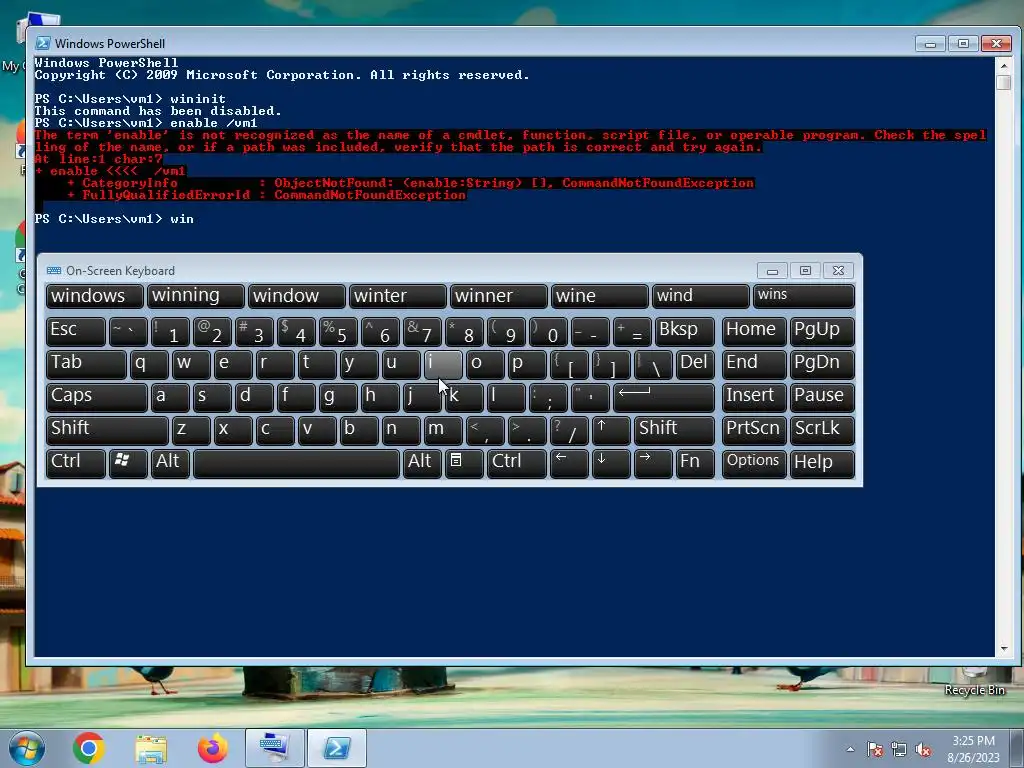Click the down arrow key

611,463
